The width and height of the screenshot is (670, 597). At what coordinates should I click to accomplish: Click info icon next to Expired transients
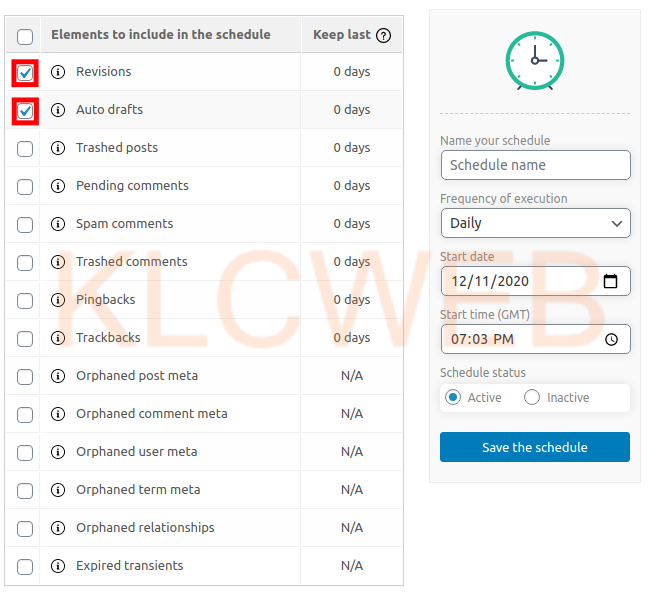pyautogui.click(x=58, y=566)
